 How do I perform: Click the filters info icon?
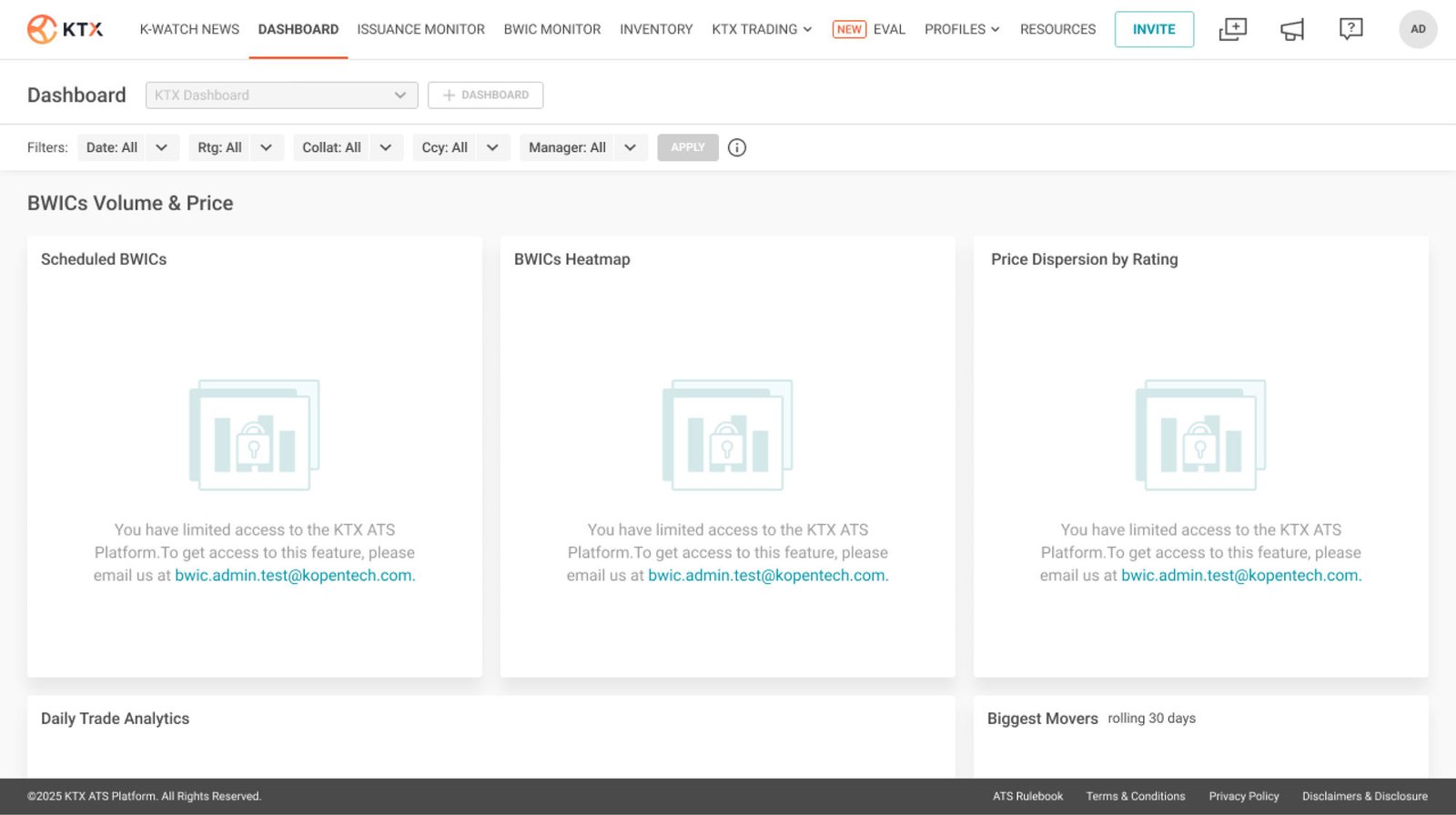pos(737,147)
